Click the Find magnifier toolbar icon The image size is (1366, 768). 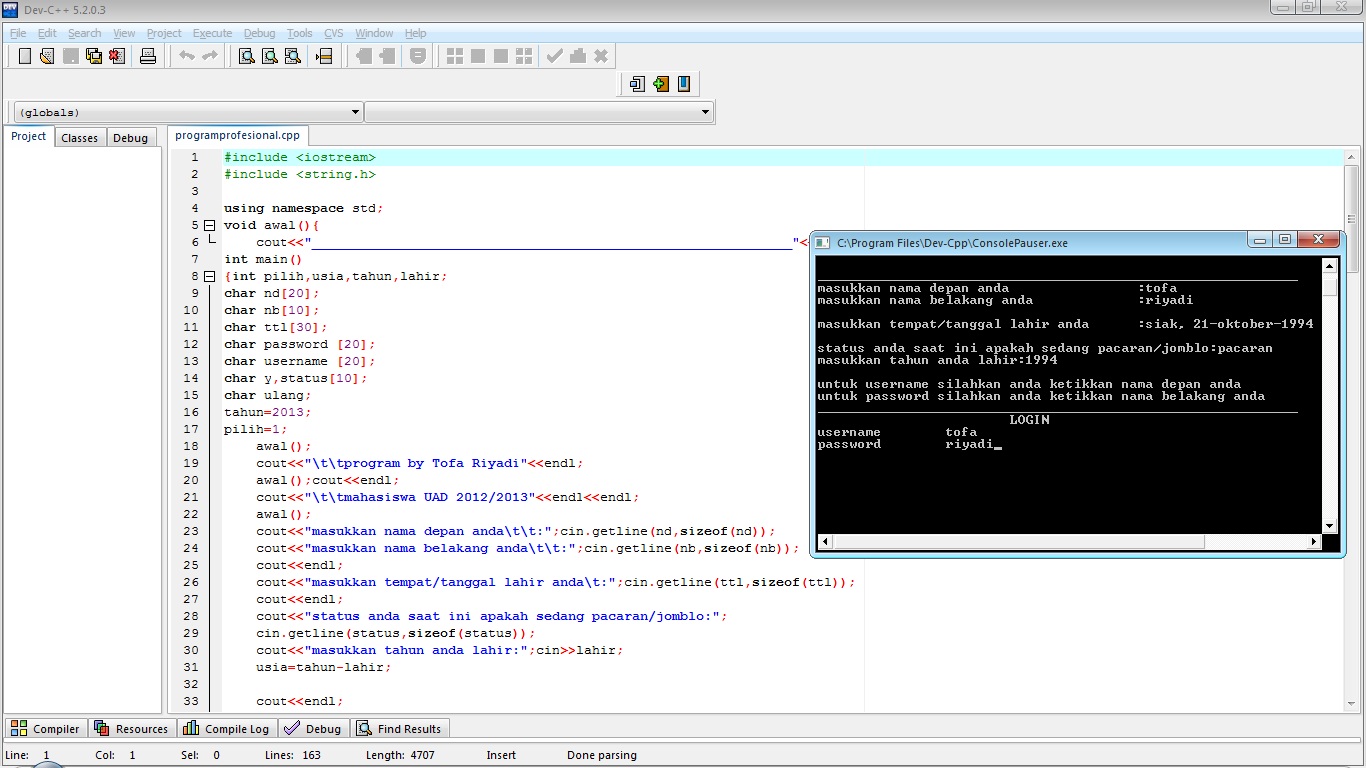pos(246,56)
